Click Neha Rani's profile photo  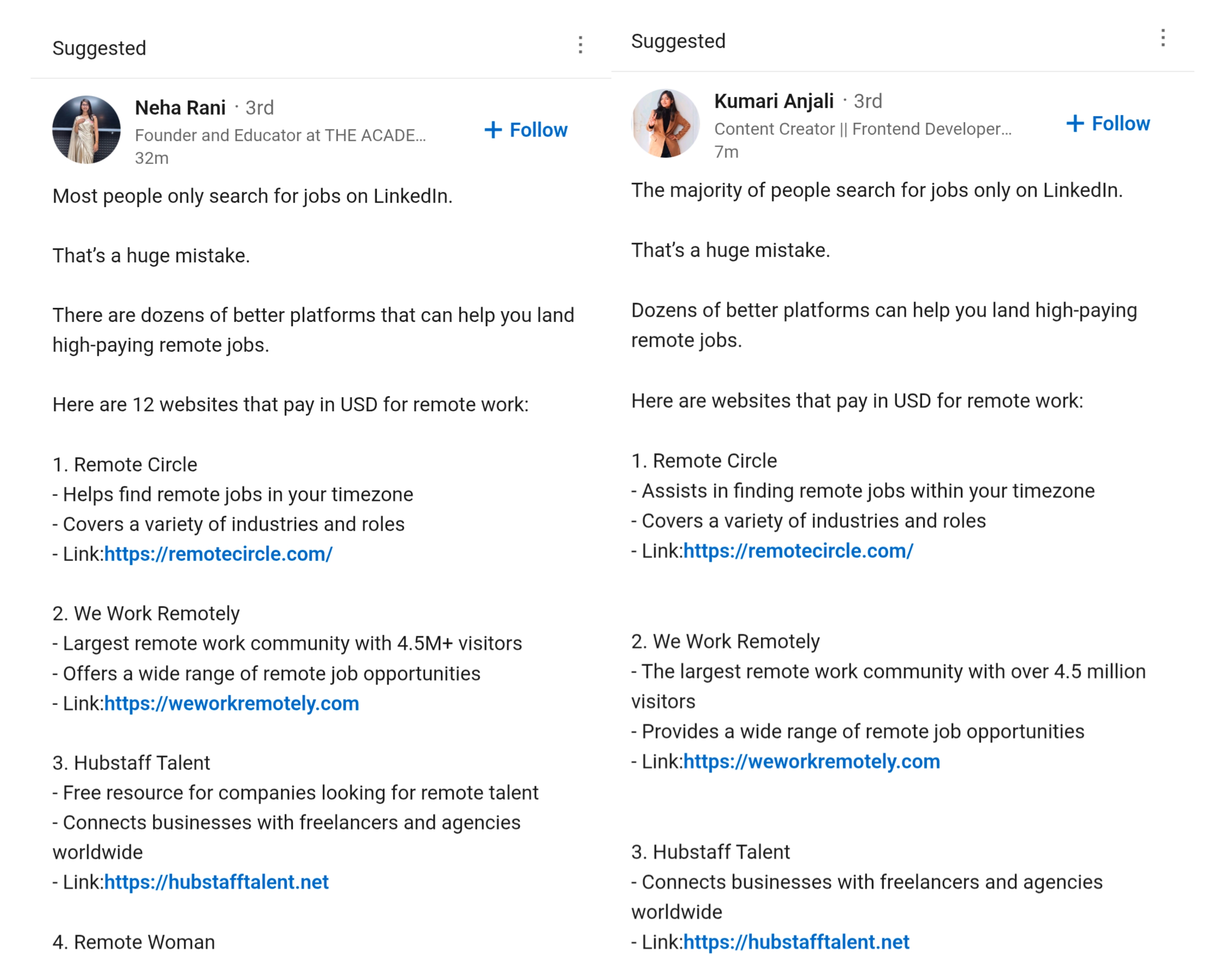pyautogui.click(x=86, y=129)
